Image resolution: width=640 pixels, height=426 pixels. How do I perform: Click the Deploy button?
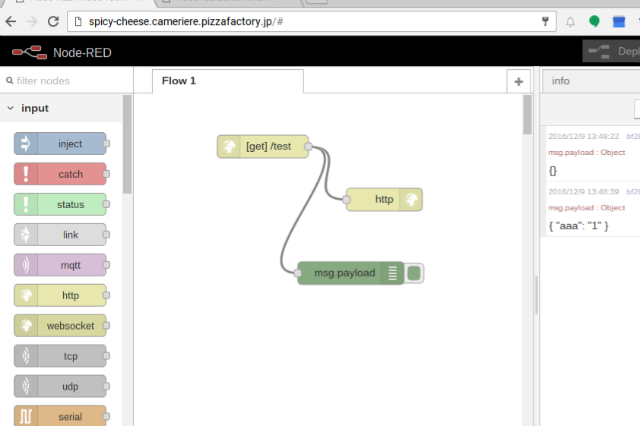tap(612, 51)
